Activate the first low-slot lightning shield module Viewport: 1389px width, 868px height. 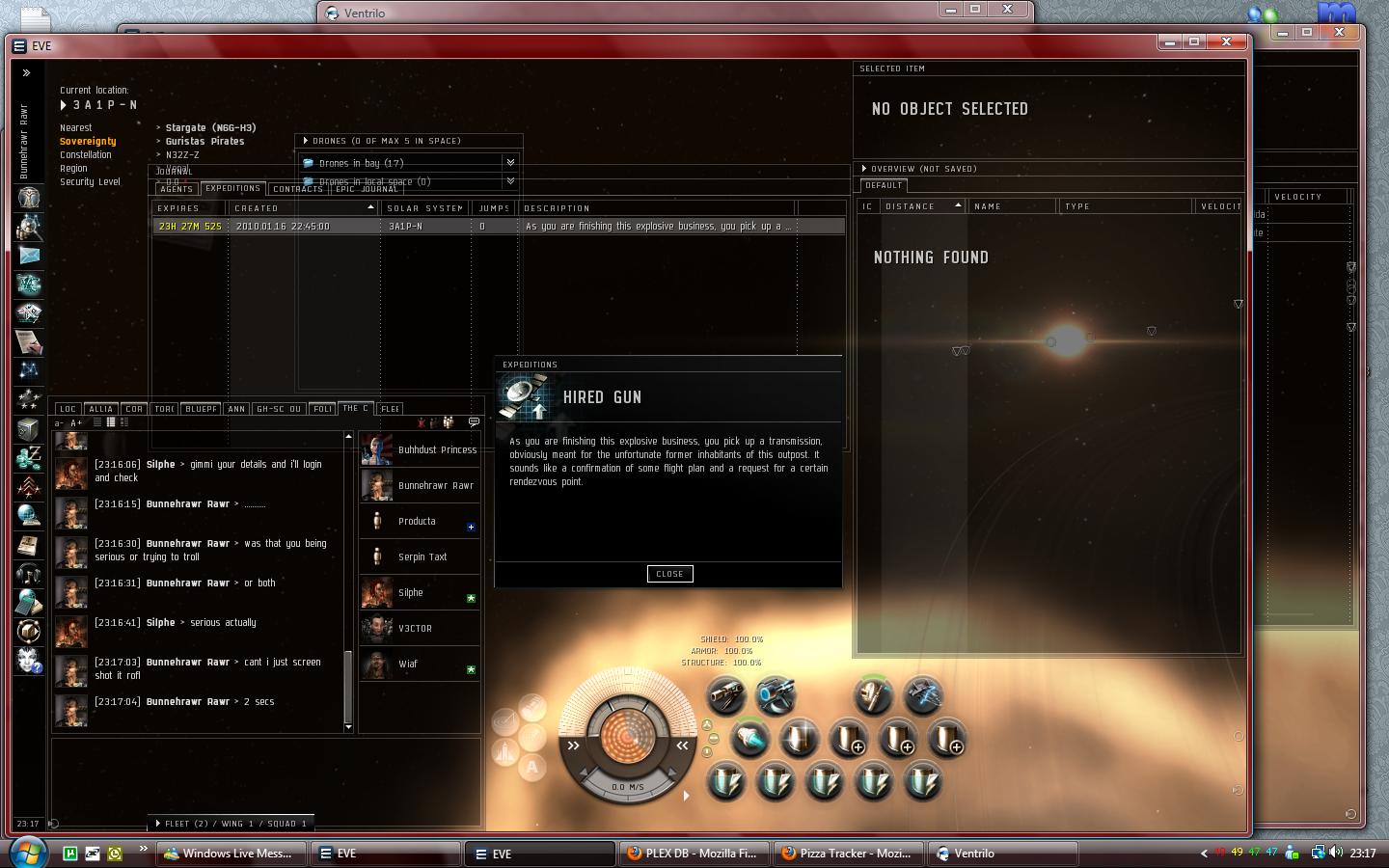(x=725, y=781)
